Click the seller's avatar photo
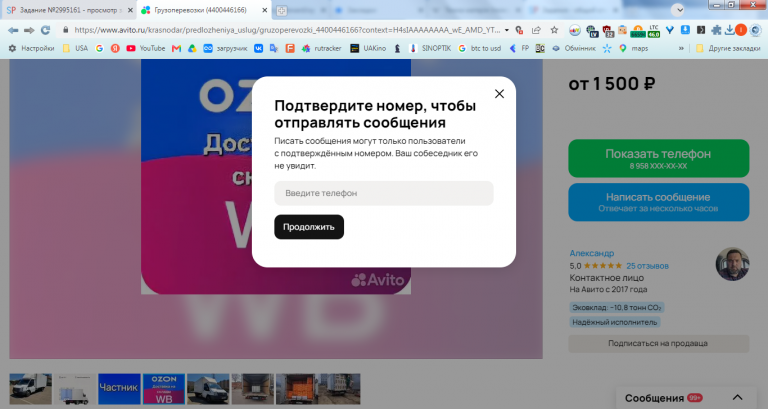The width and height of the screenshot is (768, 409). pyautogui.click(x=732, y=264)
